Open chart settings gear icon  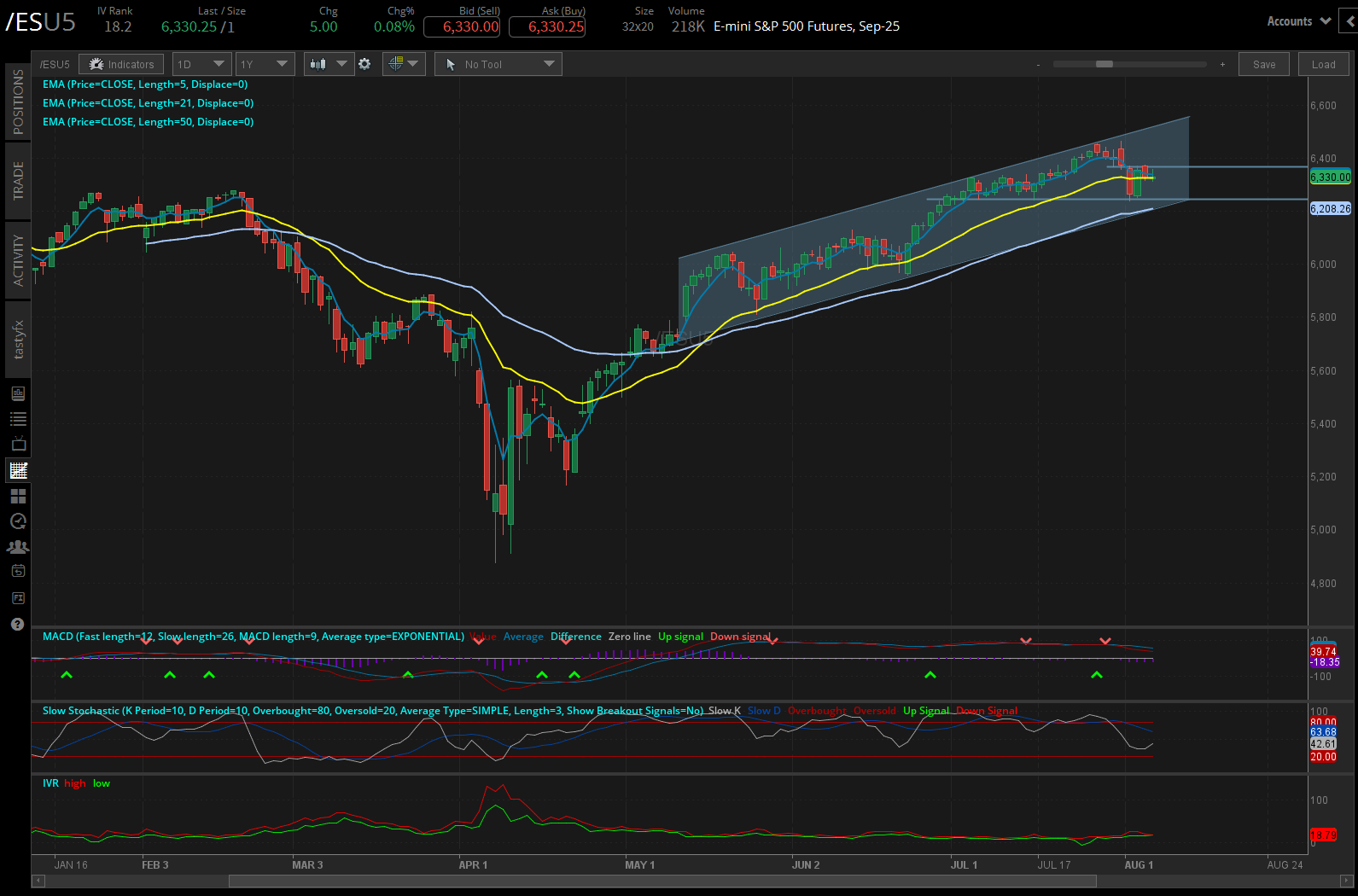pyautogui.click(x=365, y=64)
